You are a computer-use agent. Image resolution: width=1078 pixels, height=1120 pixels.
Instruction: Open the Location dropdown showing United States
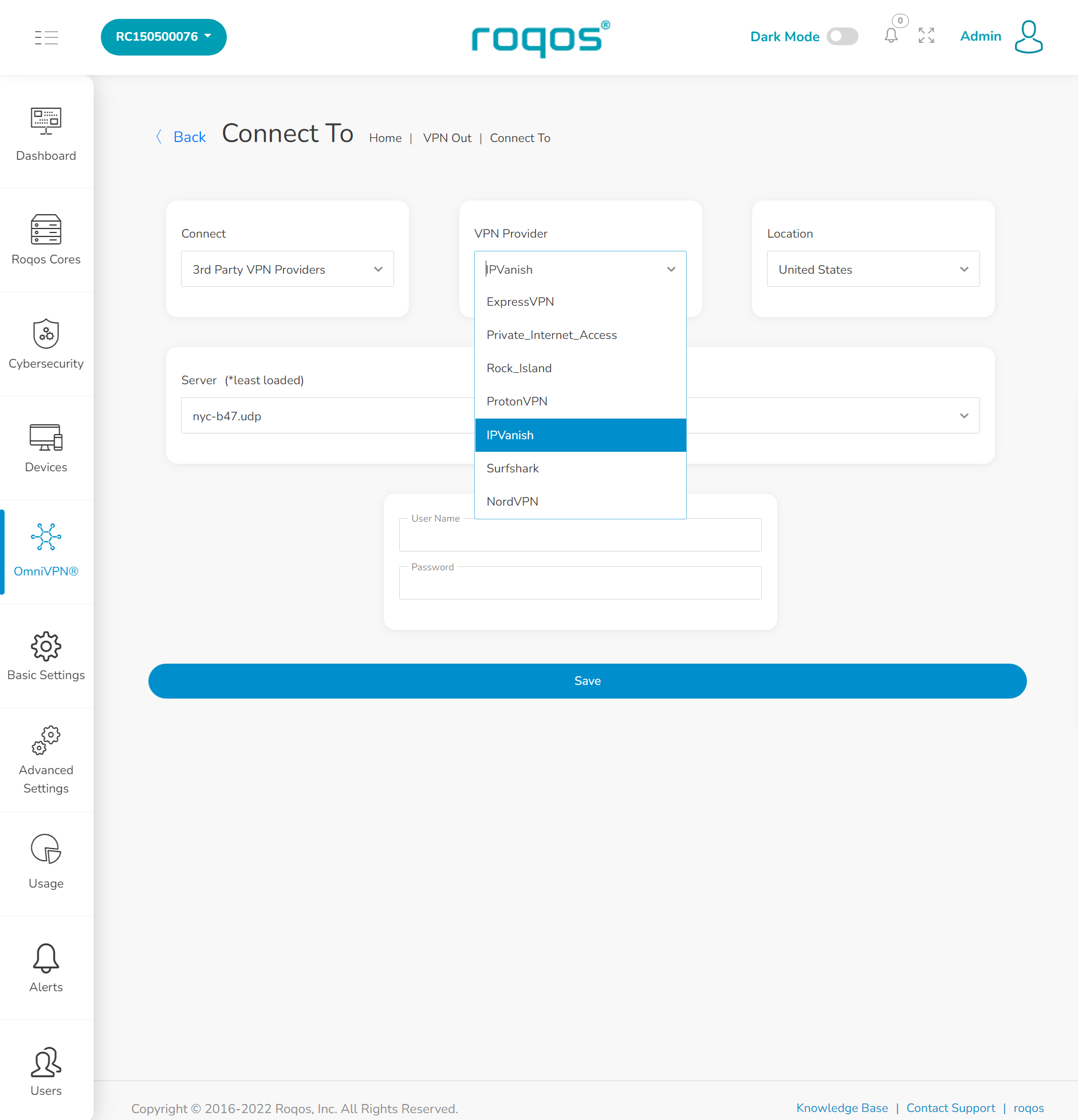pos(873,269)
